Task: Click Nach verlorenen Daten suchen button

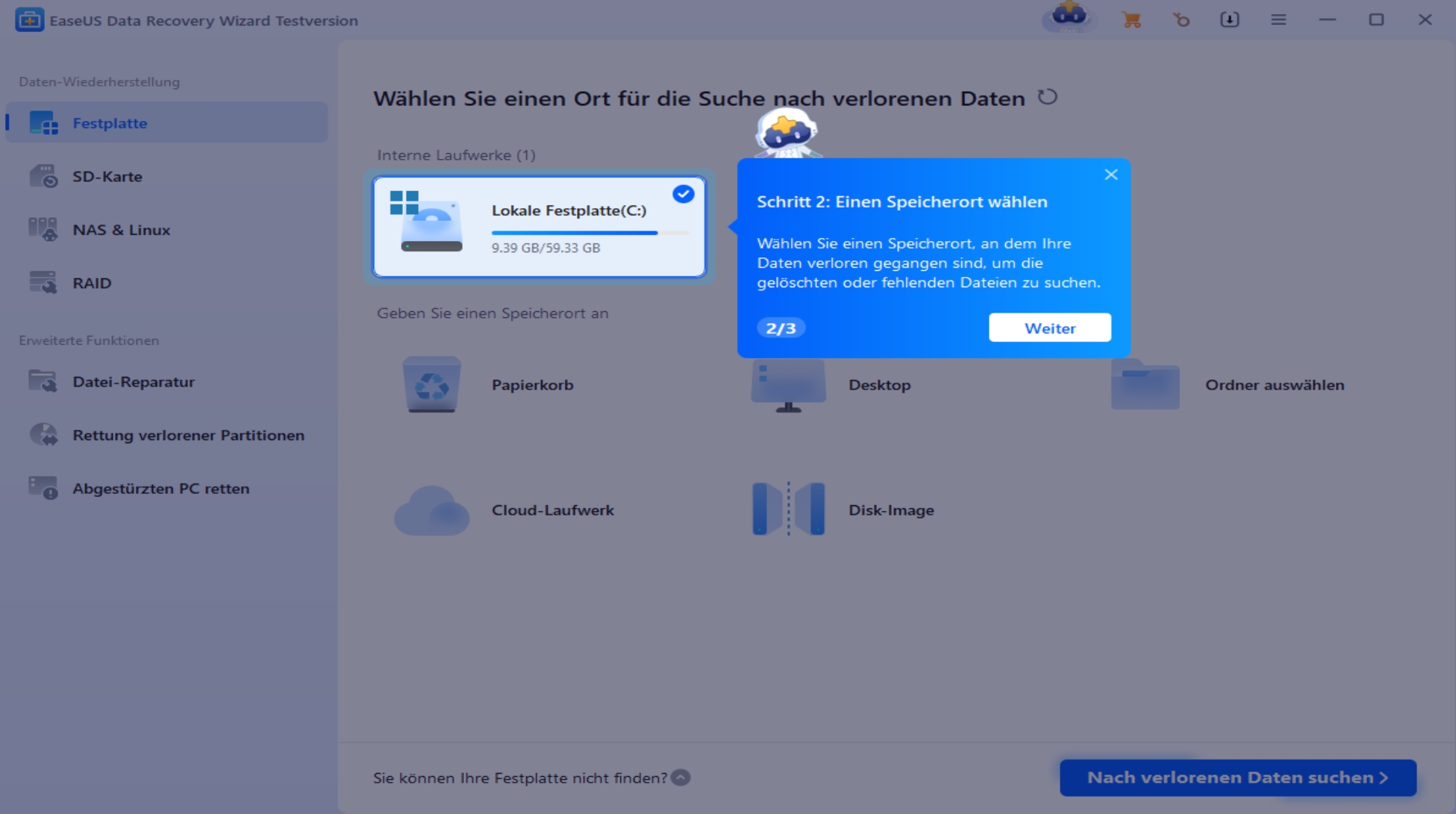Action: click(1237, 777)
